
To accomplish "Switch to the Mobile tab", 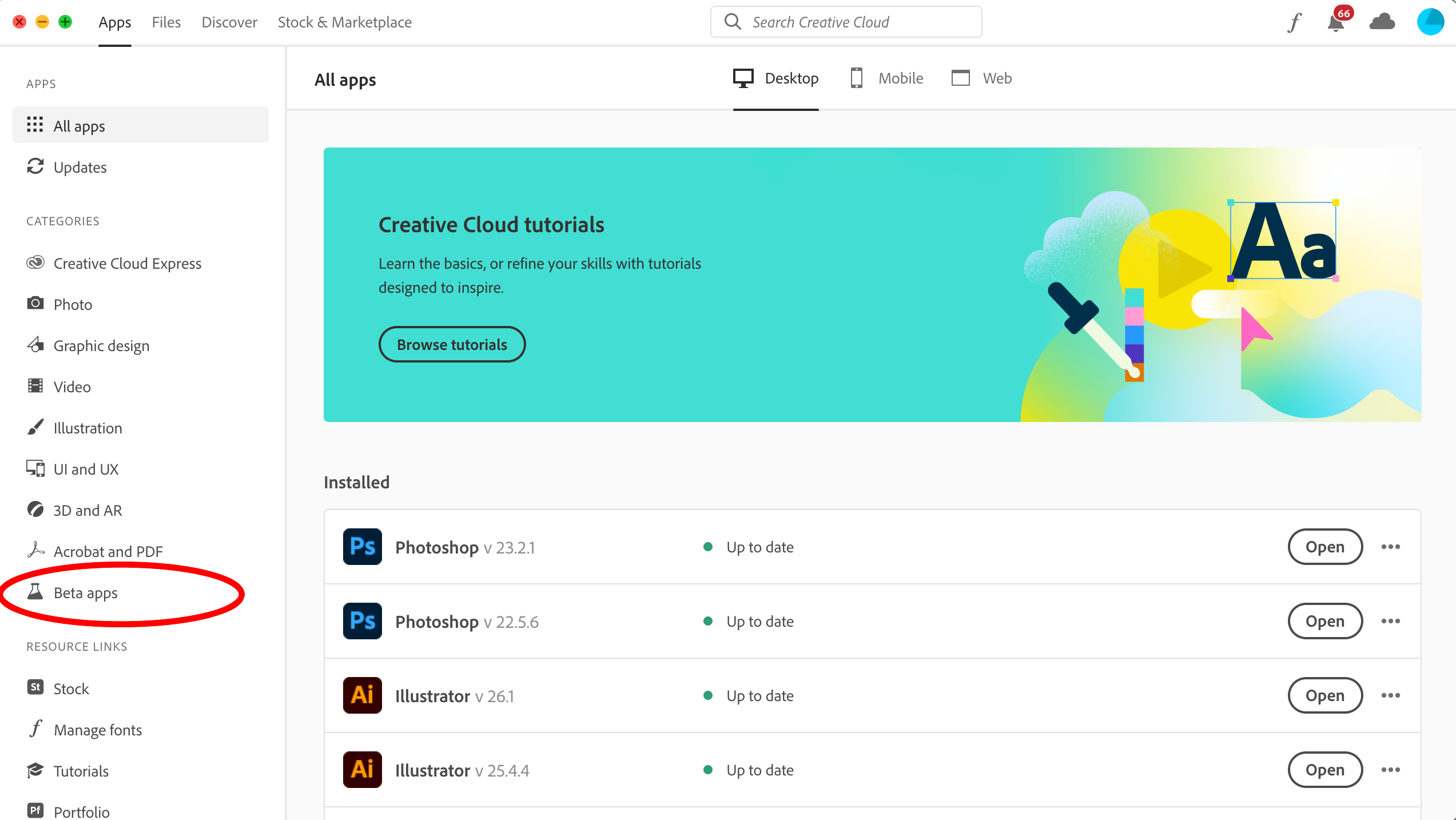I will click(900, 78).
